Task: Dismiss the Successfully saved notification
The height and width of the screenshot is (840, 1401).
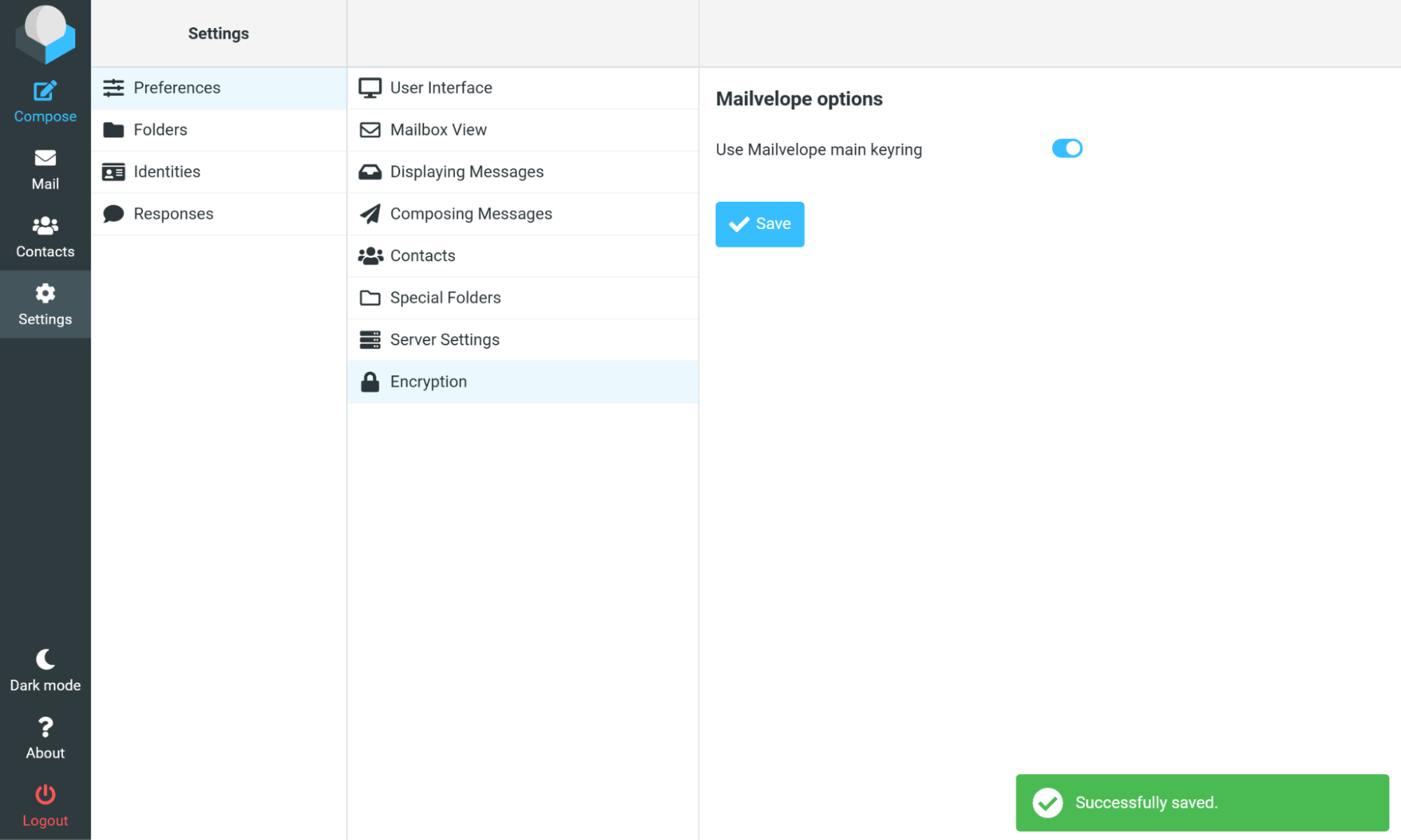Action: [1201, 803]
